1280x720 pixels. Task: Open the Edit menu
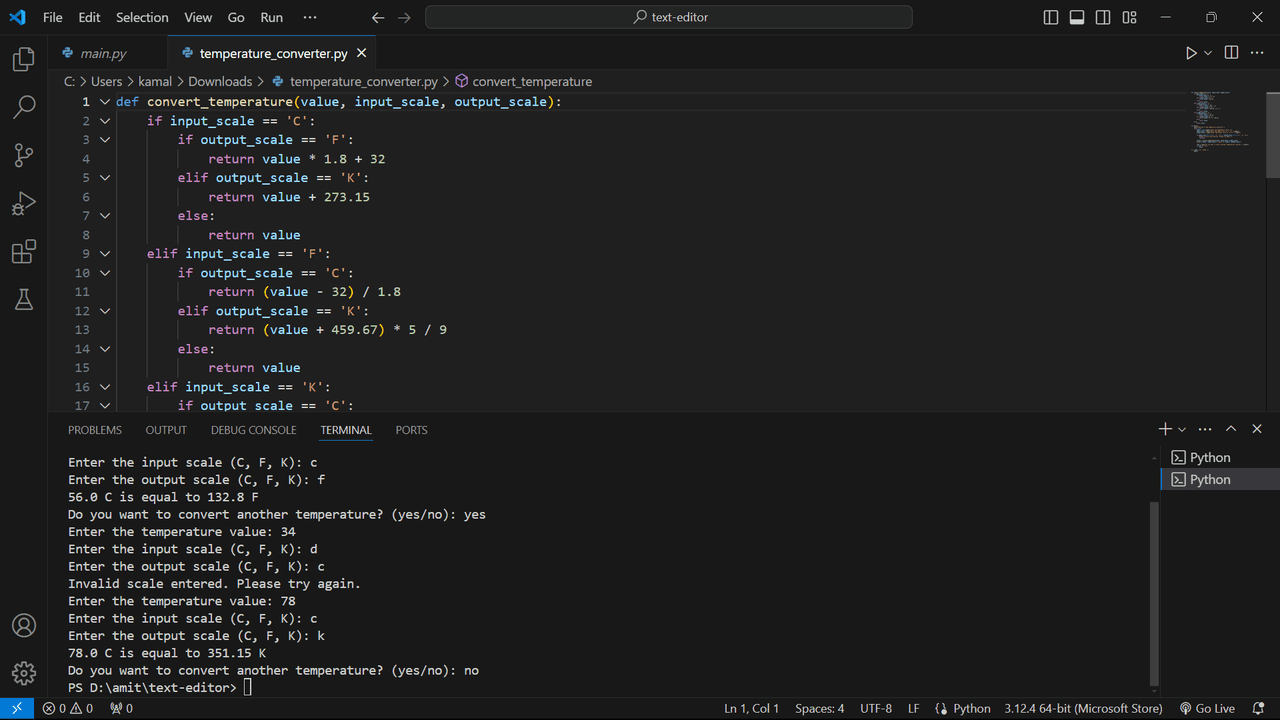tap(89, 17)
